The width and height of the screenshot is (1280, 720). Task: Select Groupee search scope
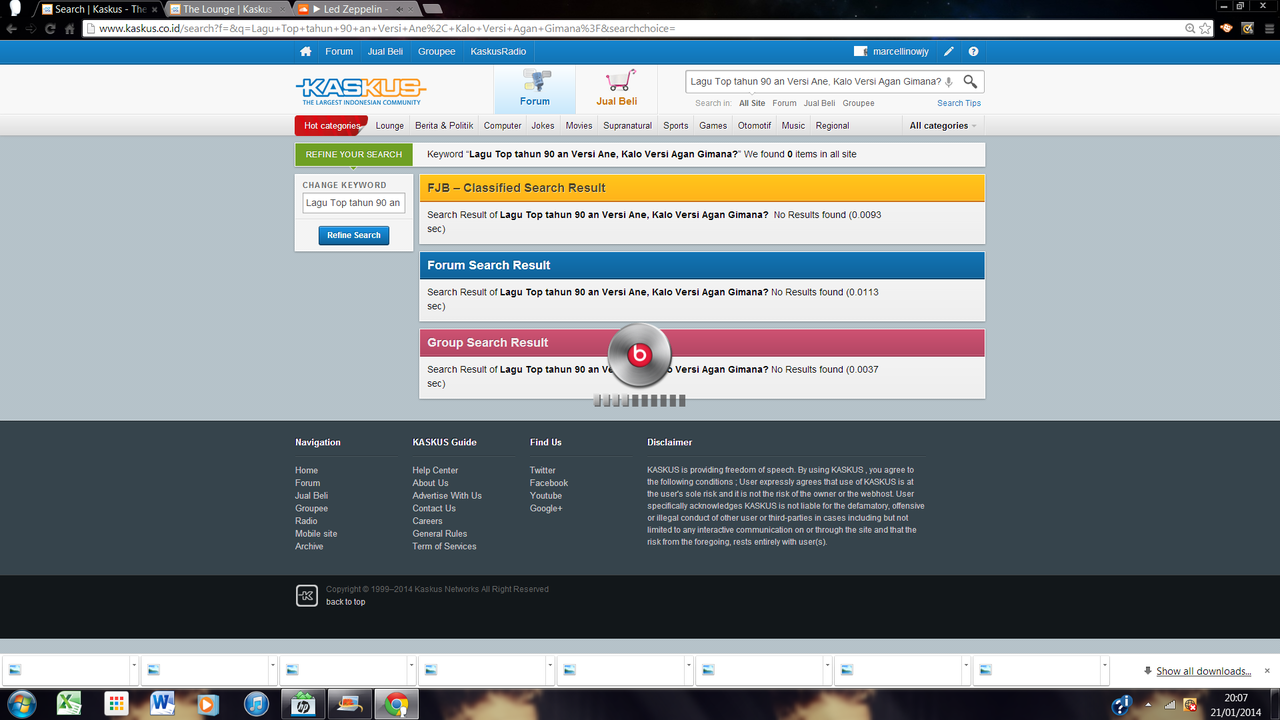[x=858, y=103]
